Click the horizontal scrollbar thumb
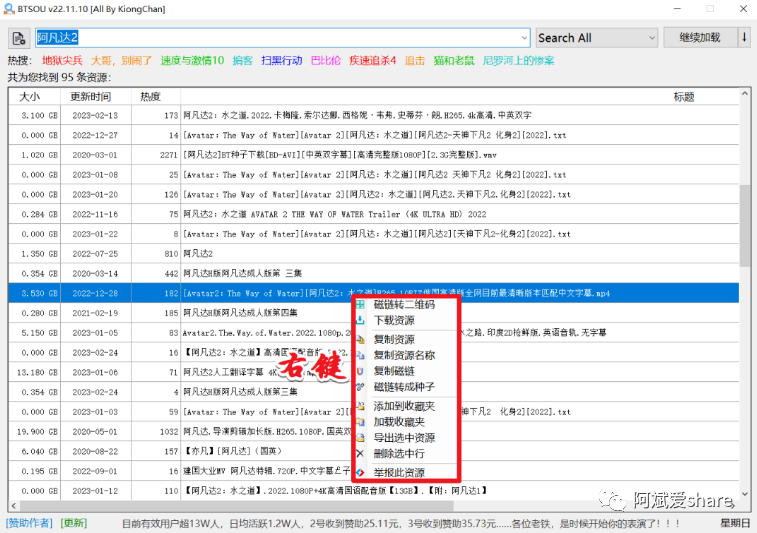This screenshot has height=533, width=757. coord(237,505)
